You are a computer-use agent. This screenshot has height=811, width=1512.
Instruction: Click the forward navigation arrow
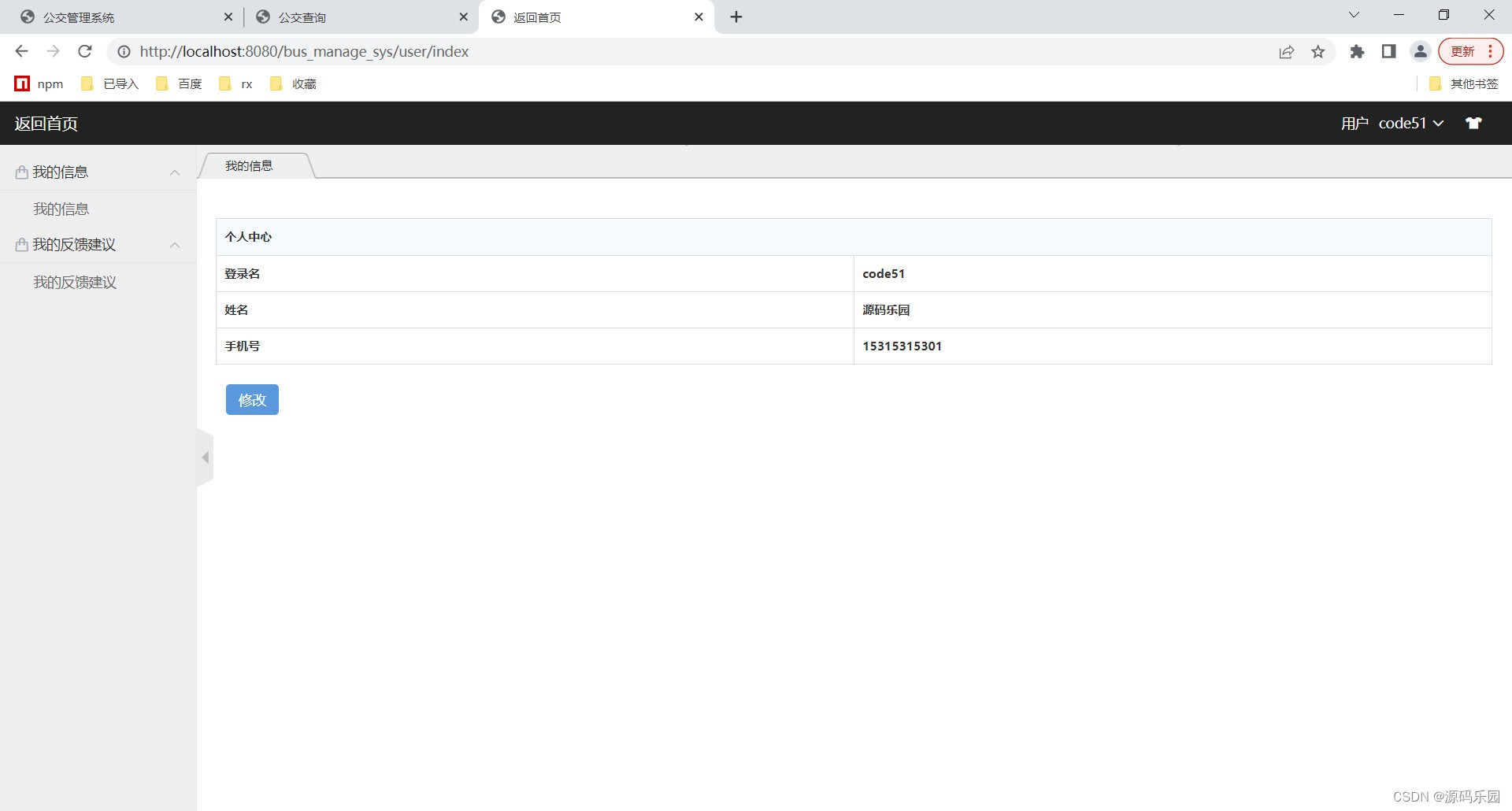click(x=53, y=51)
